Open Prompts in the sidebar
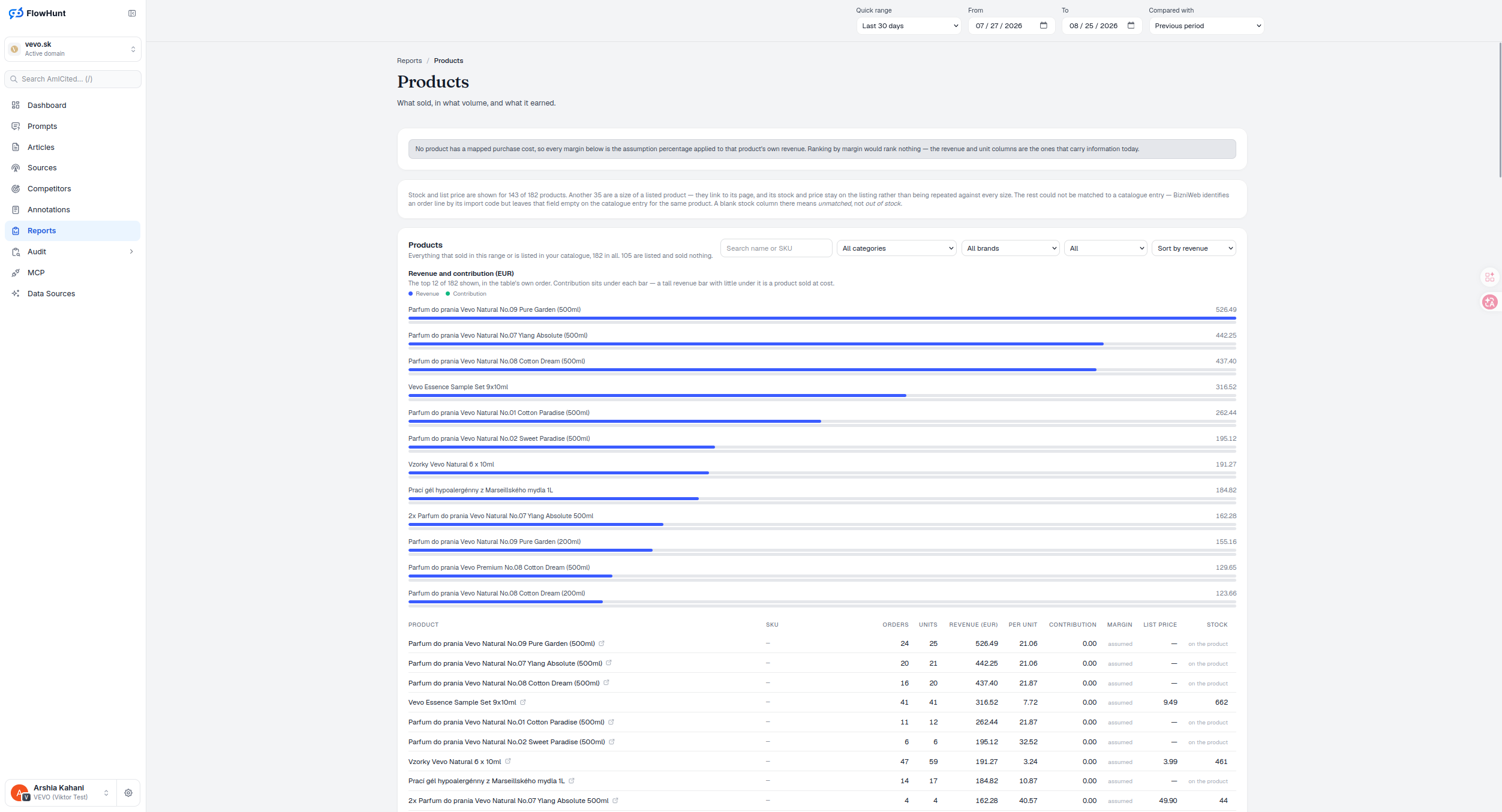 tap(73, 126)
